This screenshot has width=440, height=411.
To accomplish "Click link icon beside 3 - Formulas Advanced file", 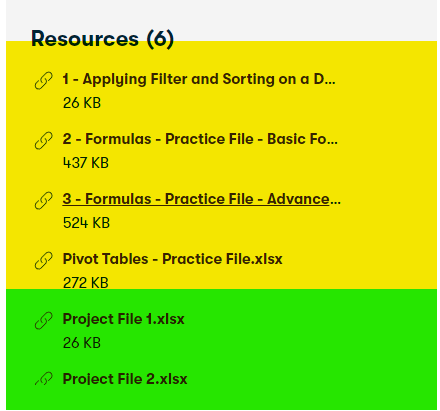I will [x=44, y=201].
